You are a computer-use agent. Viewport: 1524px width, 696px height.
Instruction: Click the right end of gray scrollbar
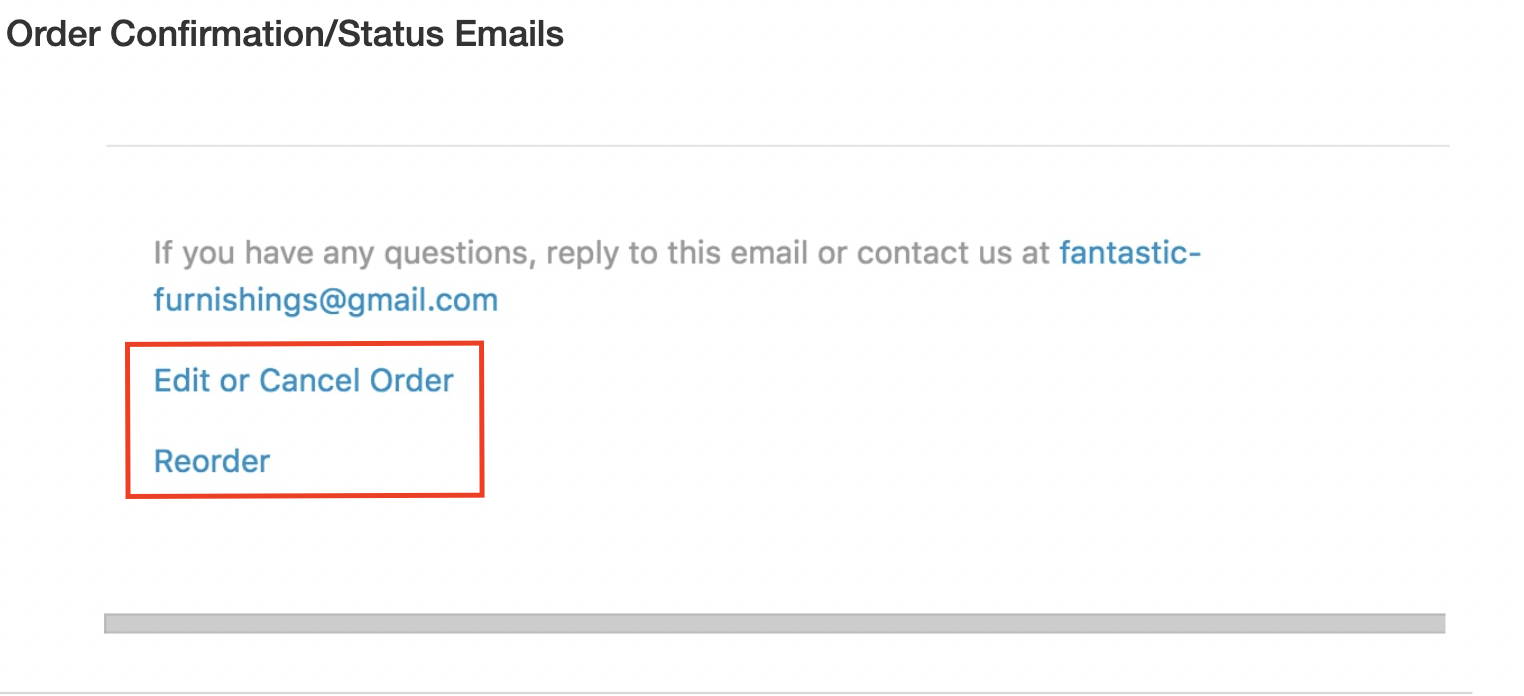click(x=1436, y=624)
